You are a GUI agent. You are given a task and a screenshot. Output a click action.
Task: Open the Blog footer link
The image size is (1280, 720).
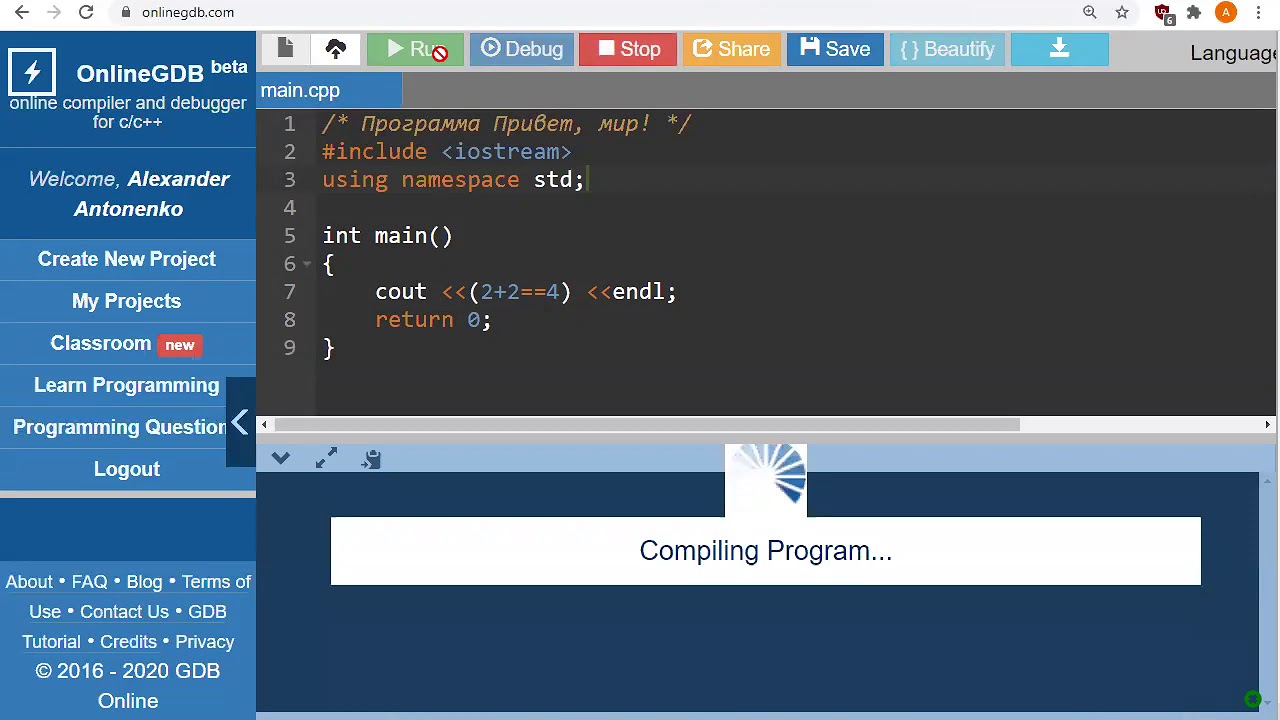pos(144,582)
